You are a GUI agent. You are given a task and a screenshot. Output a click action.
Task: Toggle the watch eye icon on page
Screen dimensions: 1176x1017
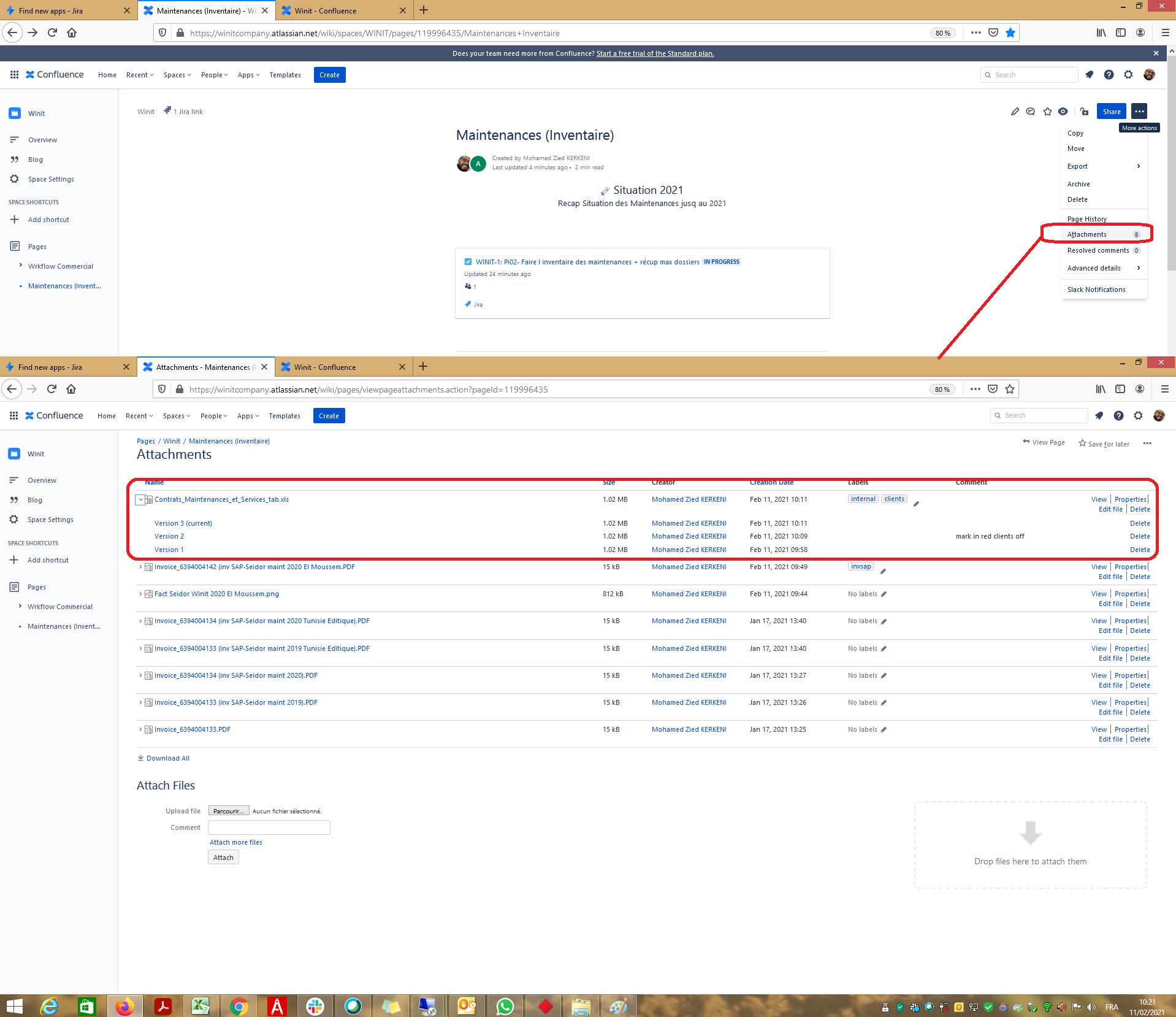click(x=1063, y=112)
